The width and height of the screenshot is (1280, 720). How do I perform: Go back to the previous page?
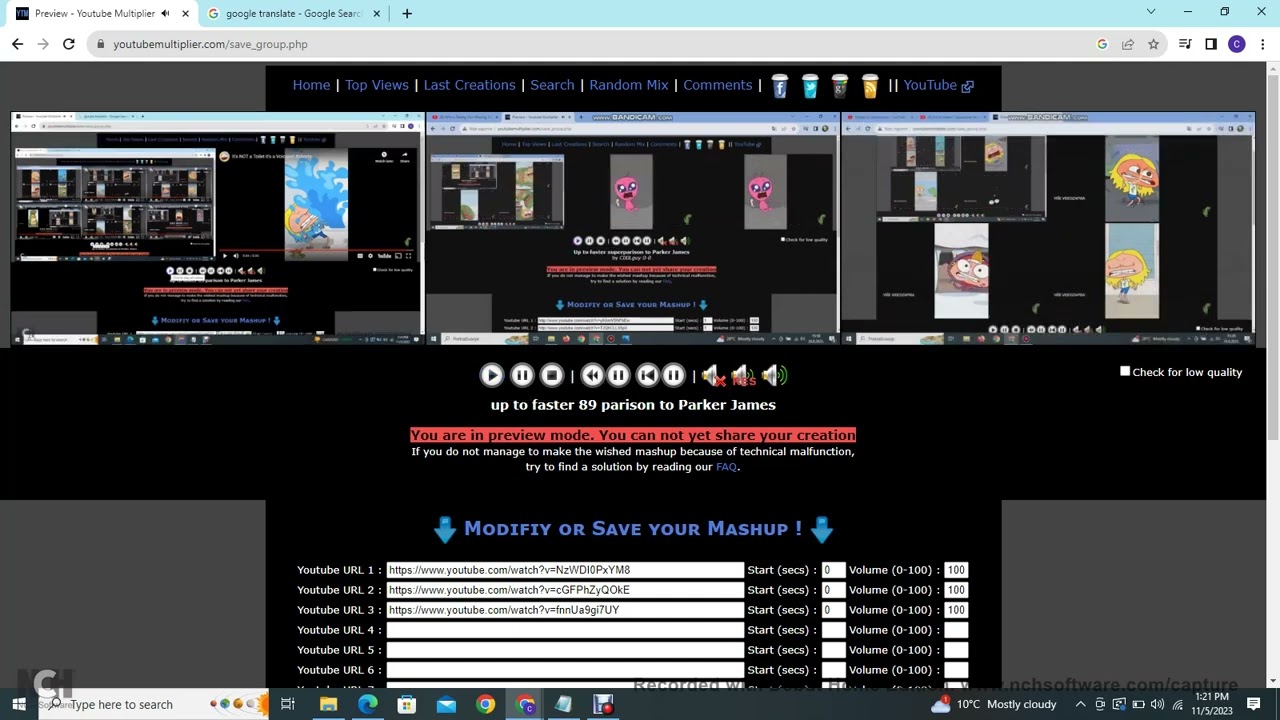point(17,44)
